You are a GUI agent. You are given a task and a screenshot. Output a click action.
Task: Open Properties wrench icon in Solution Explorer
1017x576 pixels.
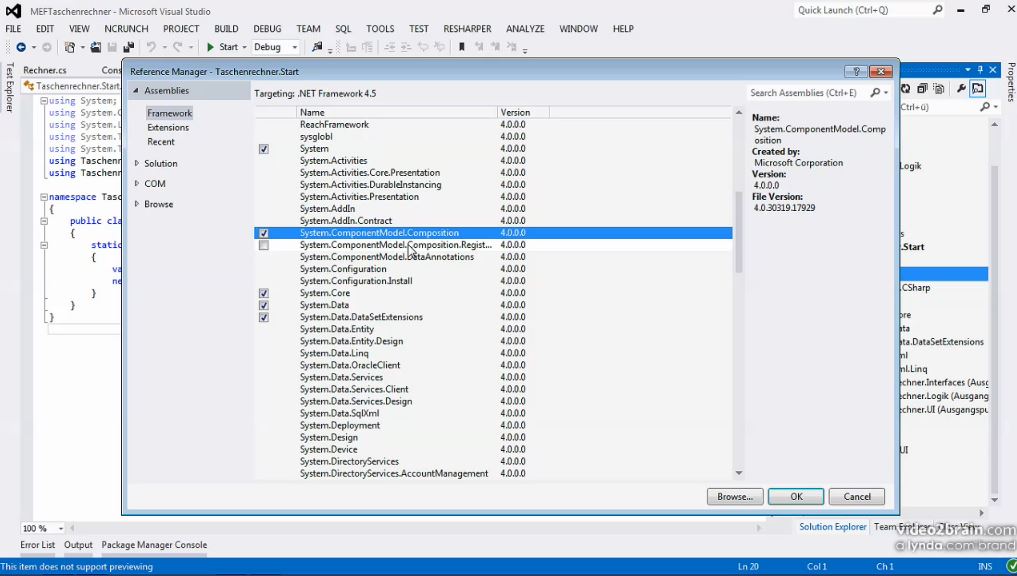point(961,89)
